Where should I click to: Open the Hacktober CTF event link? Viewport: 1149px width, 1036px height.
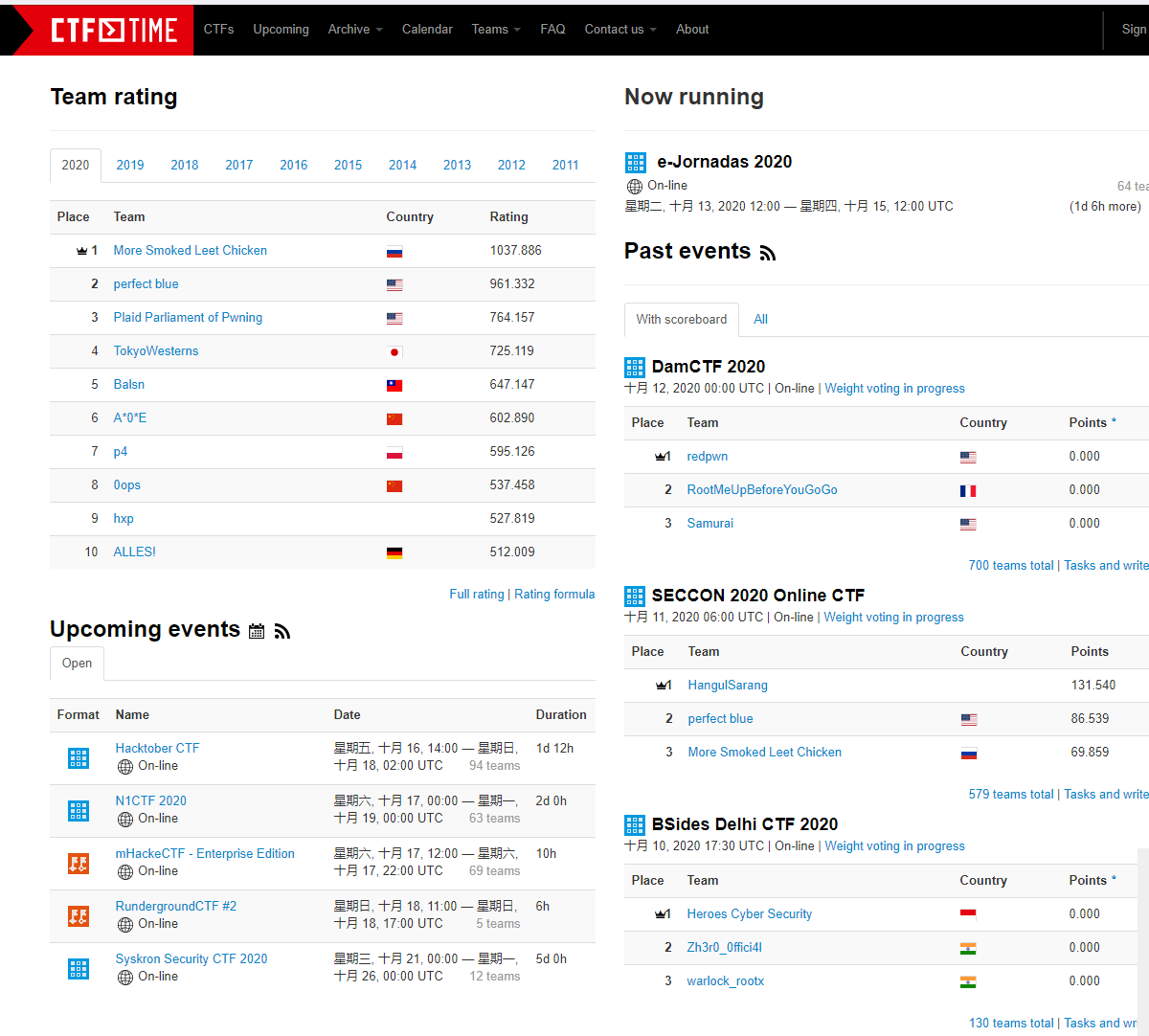(x=157, y=749)
